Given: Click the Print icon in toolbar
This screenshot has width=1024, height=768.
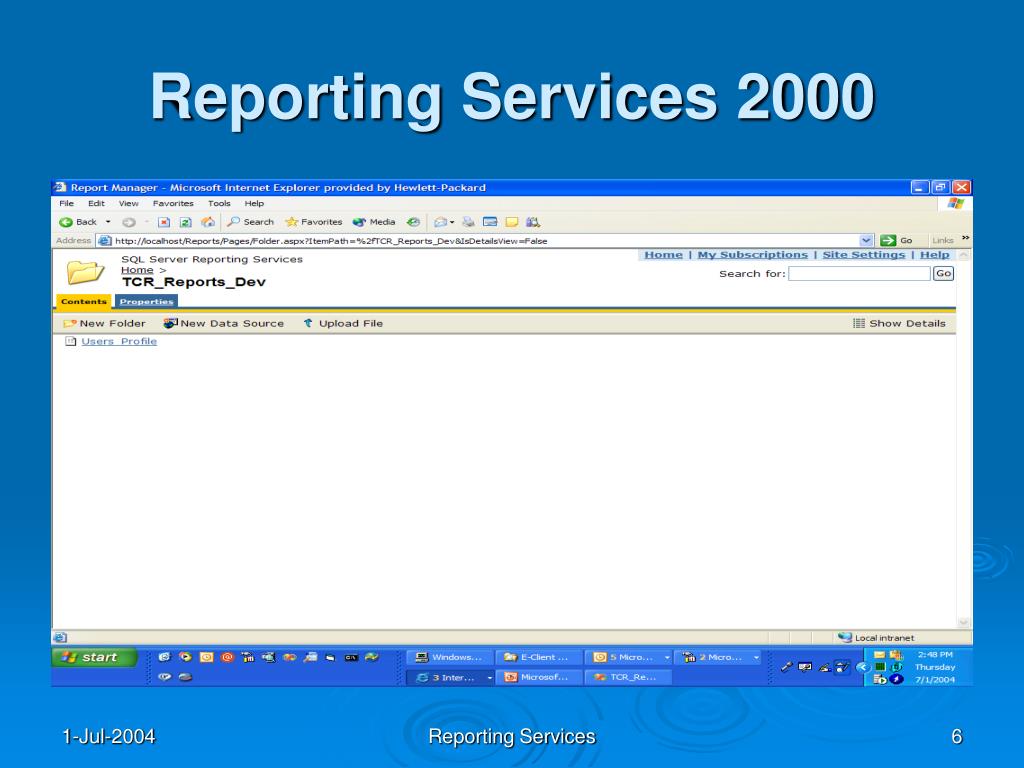Looking at the screenshot, I should (468, 222).
